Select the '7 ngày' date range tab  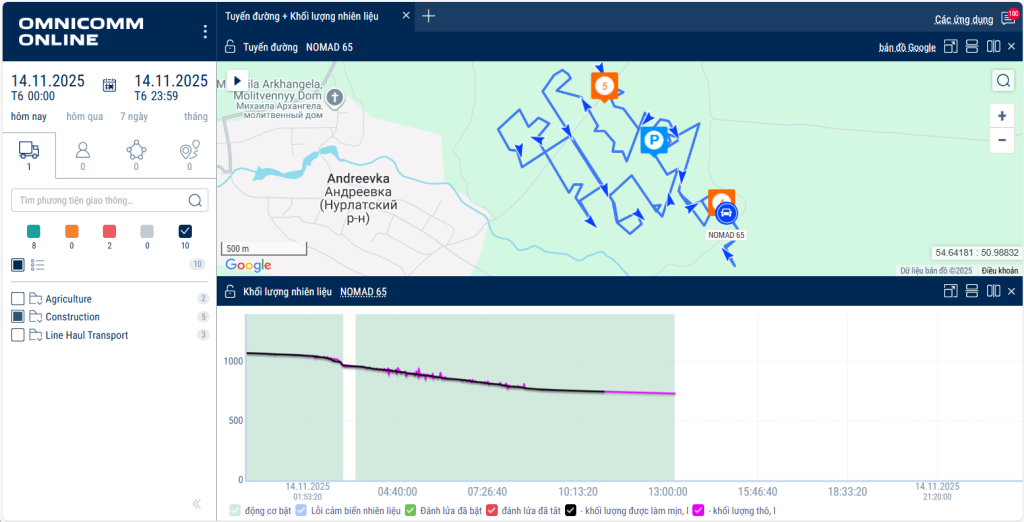pyautogui.click(x=135, y=117)
